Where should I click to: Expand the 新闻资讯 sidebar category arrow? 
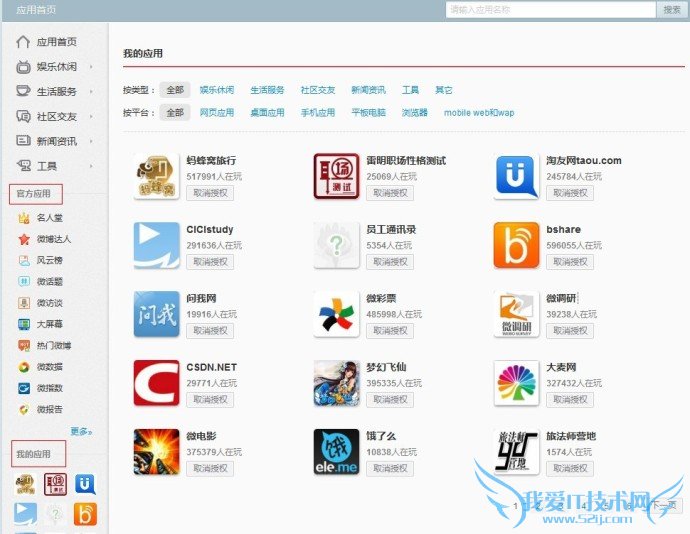click(x=92, y=141)
